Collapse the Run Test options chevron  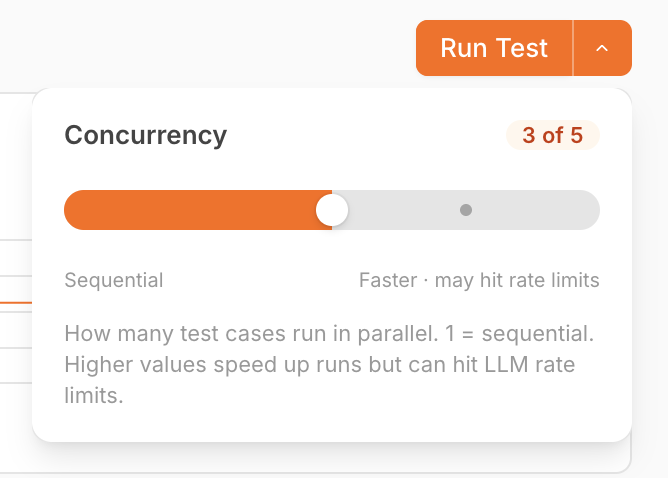pos(602,48)
